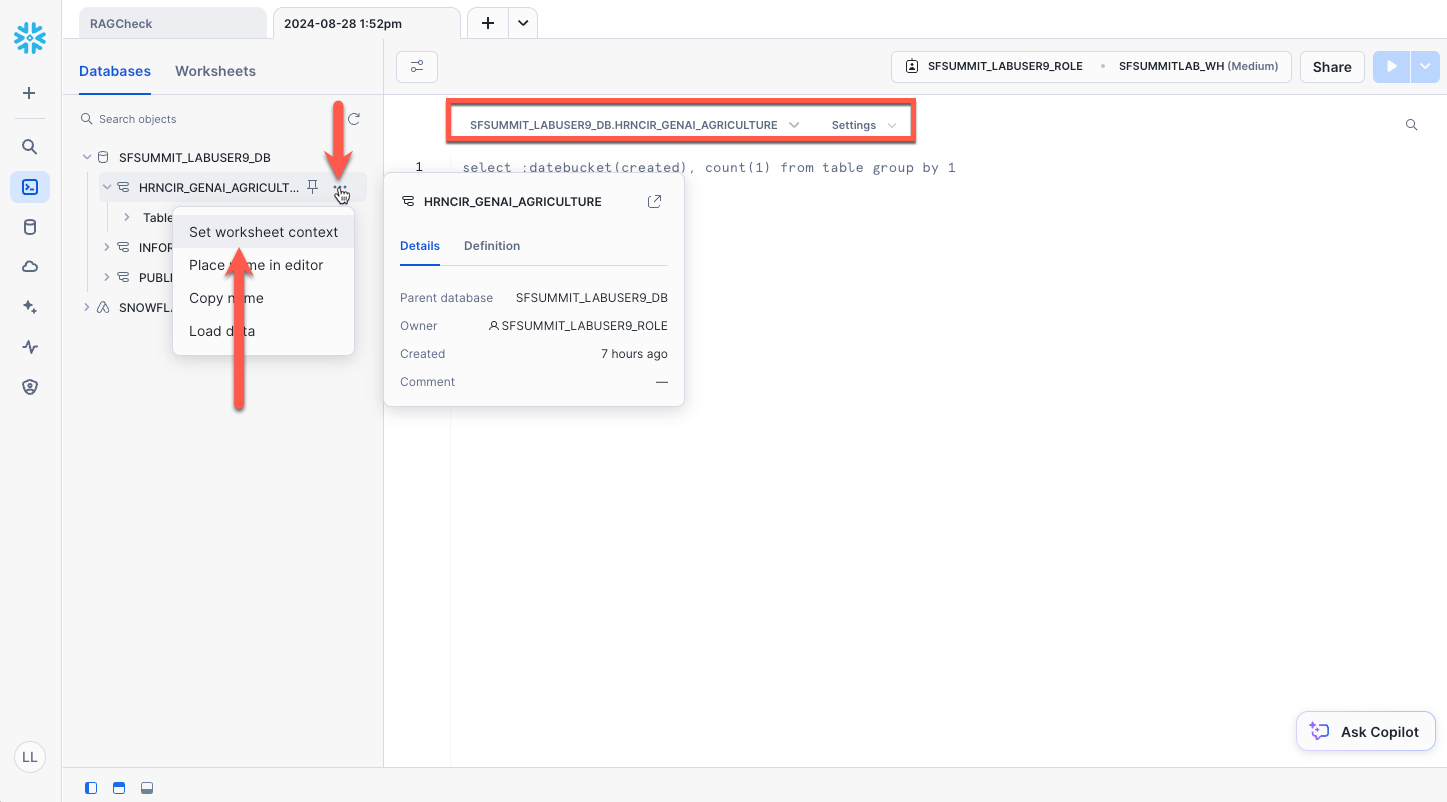Click the Search objects input field

point(210,119)
